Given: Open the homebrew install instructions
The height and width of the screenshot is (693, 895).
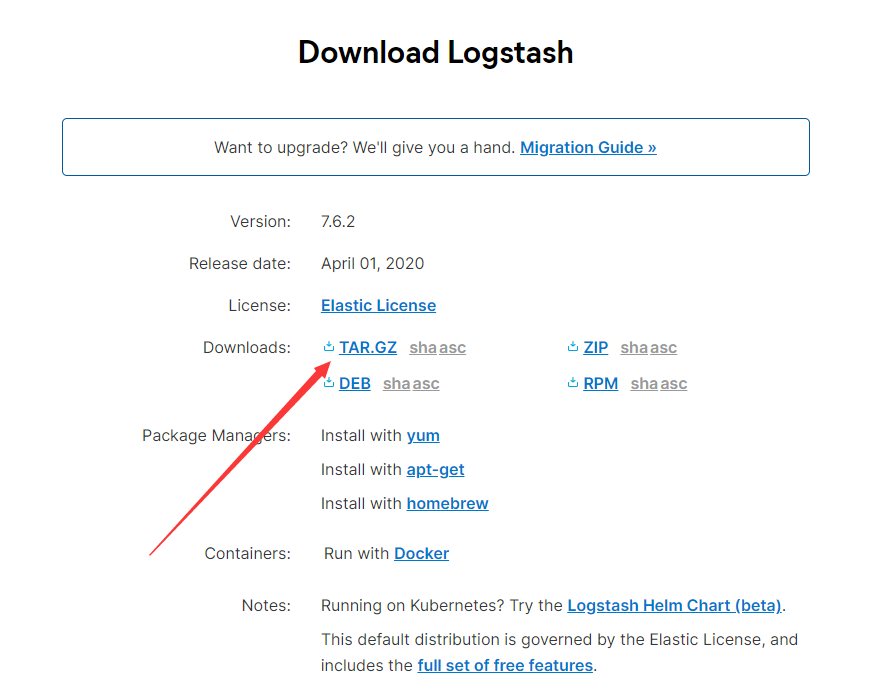Looking at the screenshot, I should [x=447, y=503].
